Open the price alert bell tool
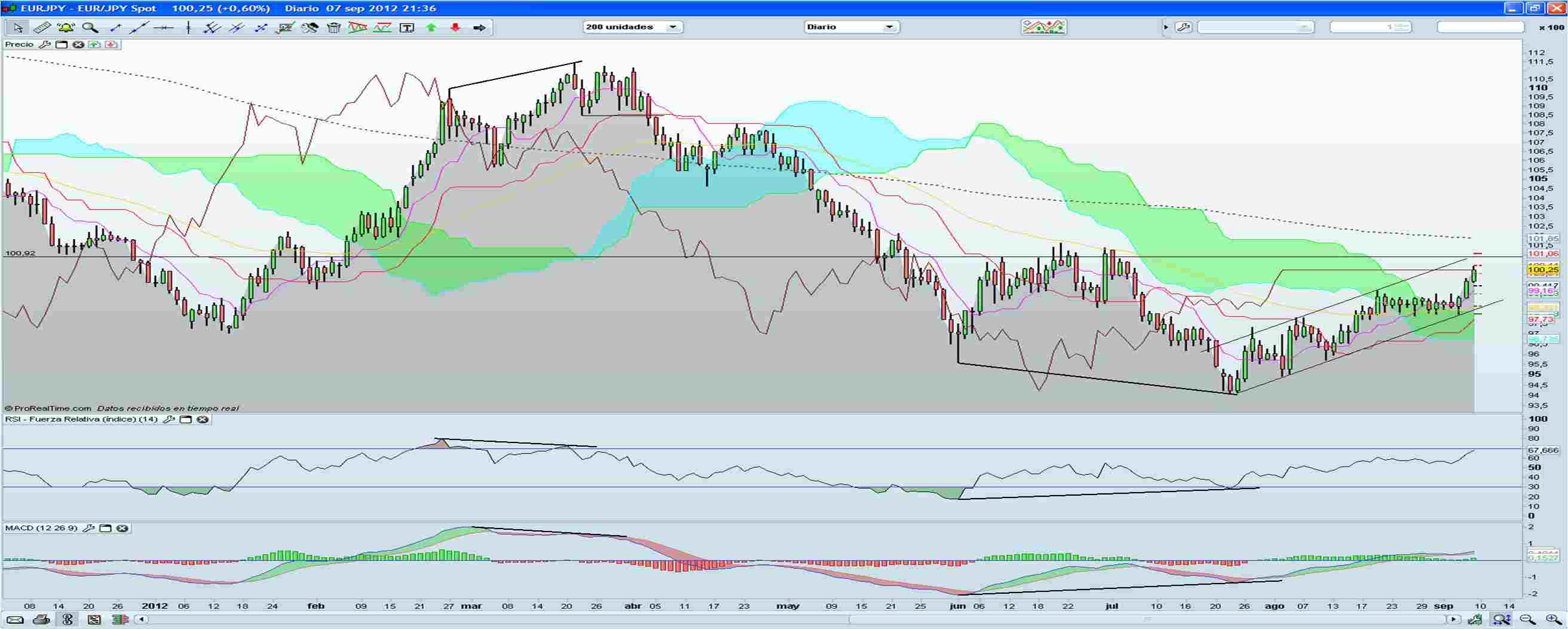The width and height of the screenshot is (1568, 629). 66,28
